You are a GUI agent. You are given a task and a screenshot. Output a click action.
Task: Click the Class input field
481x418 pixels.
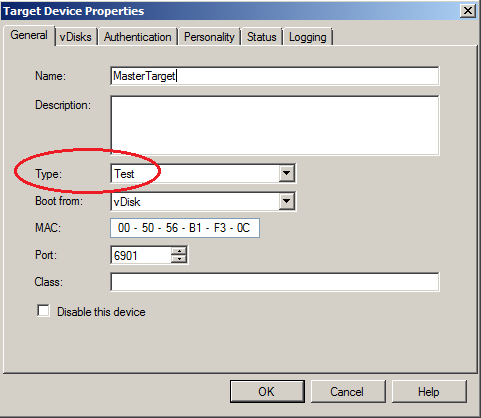pos(275,282)
